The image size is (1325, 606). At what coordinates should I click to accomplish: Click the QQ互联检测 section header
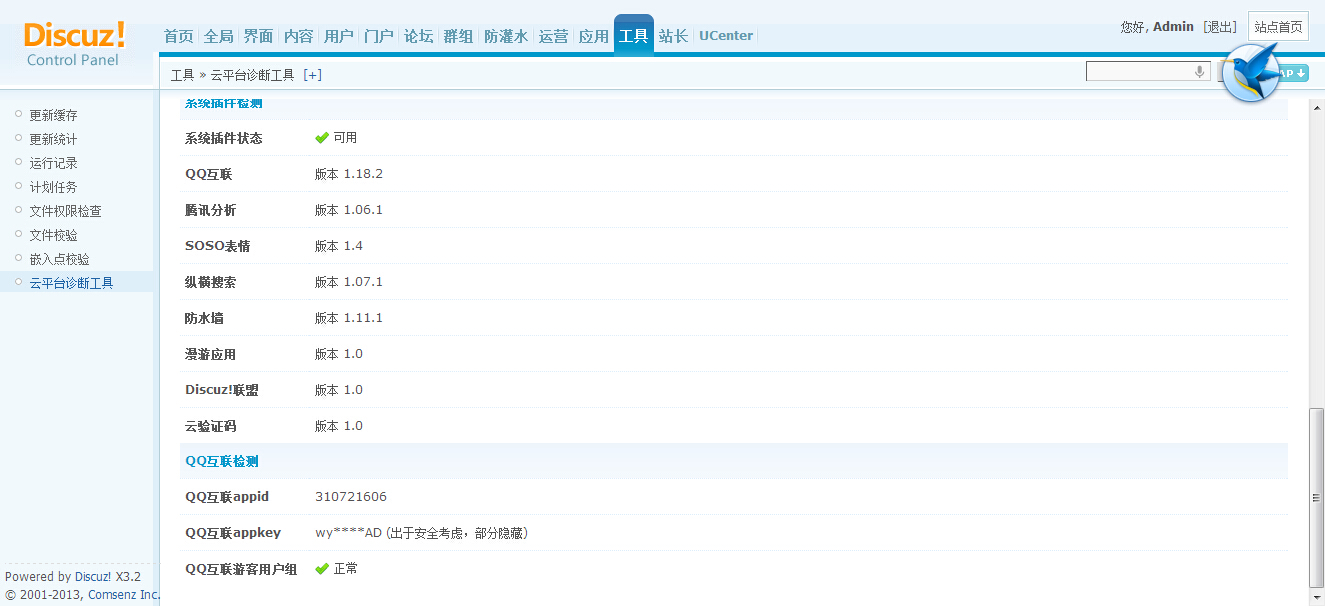tap(222, 461)
